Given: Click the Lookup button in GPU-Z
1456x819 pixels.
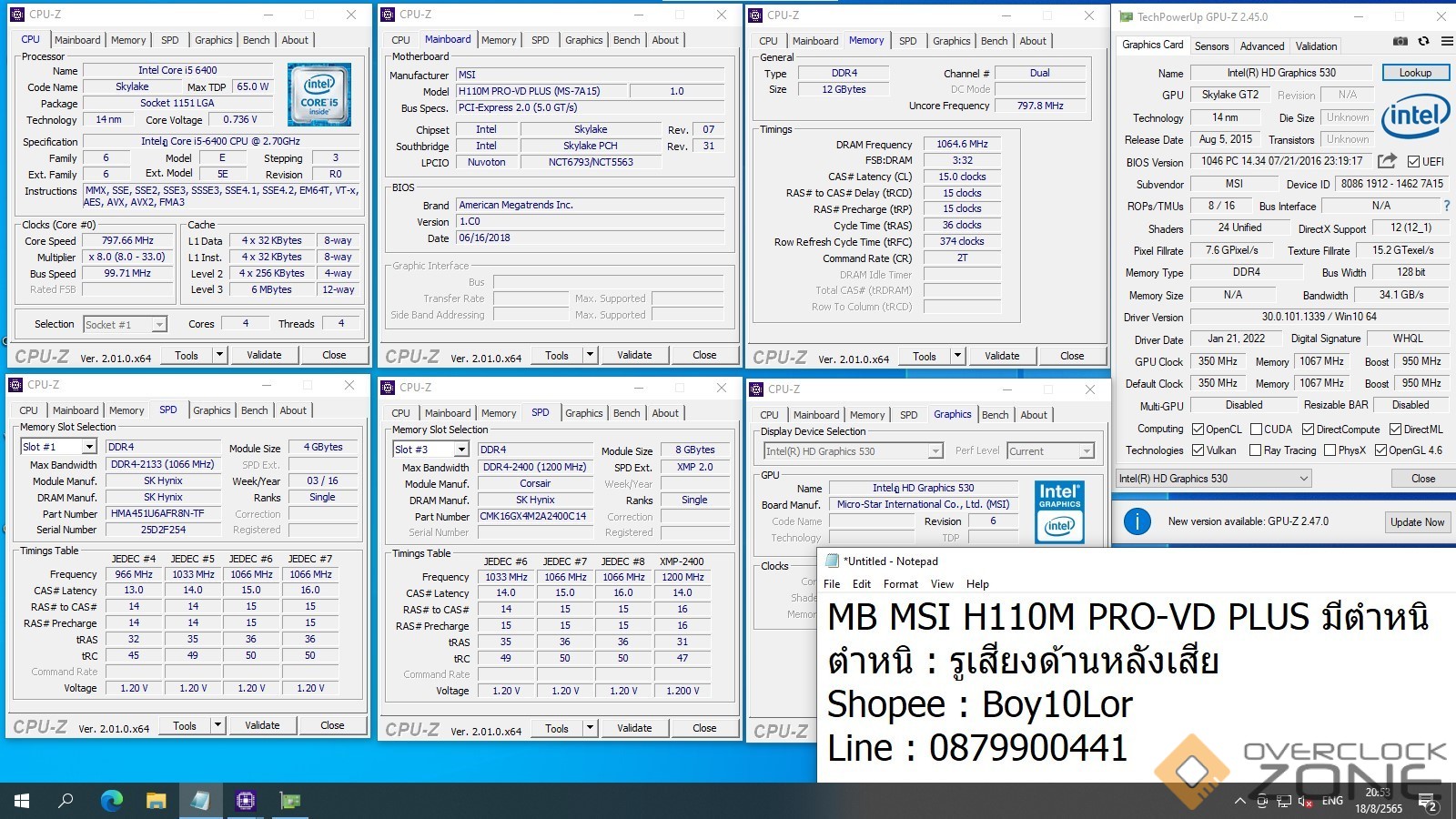Looking at the screenshot, I should (x=1414, y=73).
